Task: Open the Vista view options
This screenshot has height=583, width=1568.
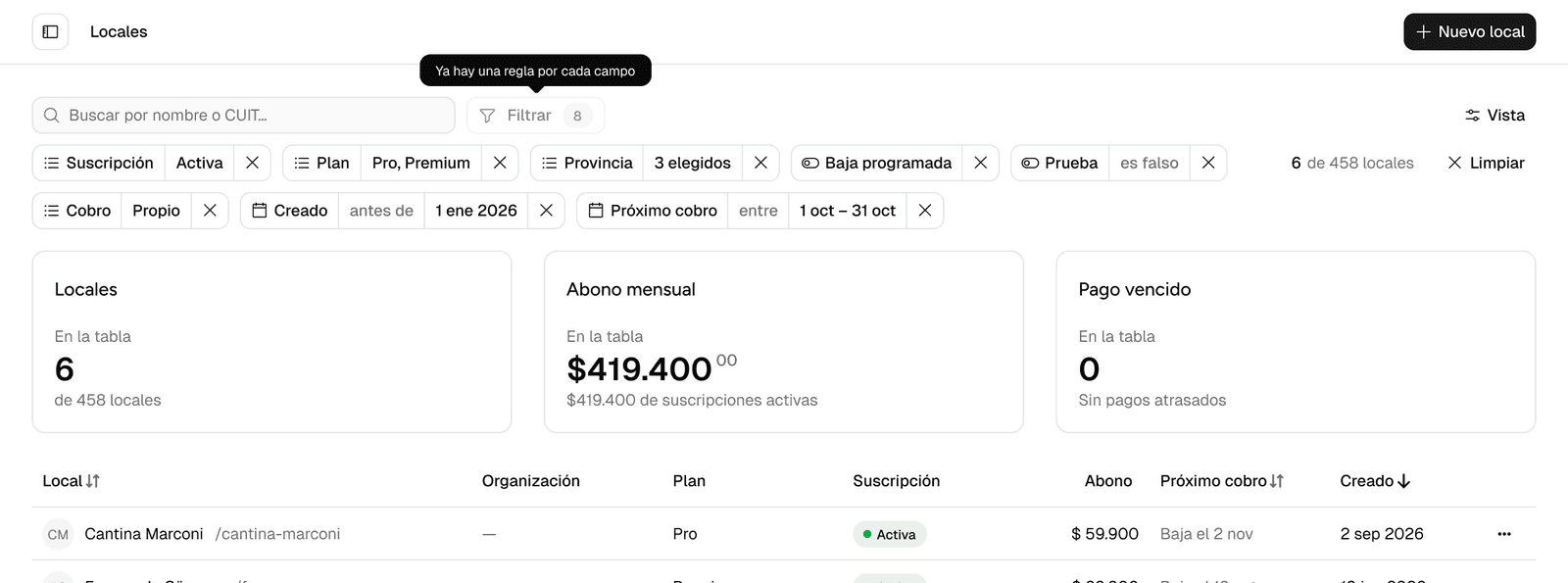Action: tap(1494, 116)
